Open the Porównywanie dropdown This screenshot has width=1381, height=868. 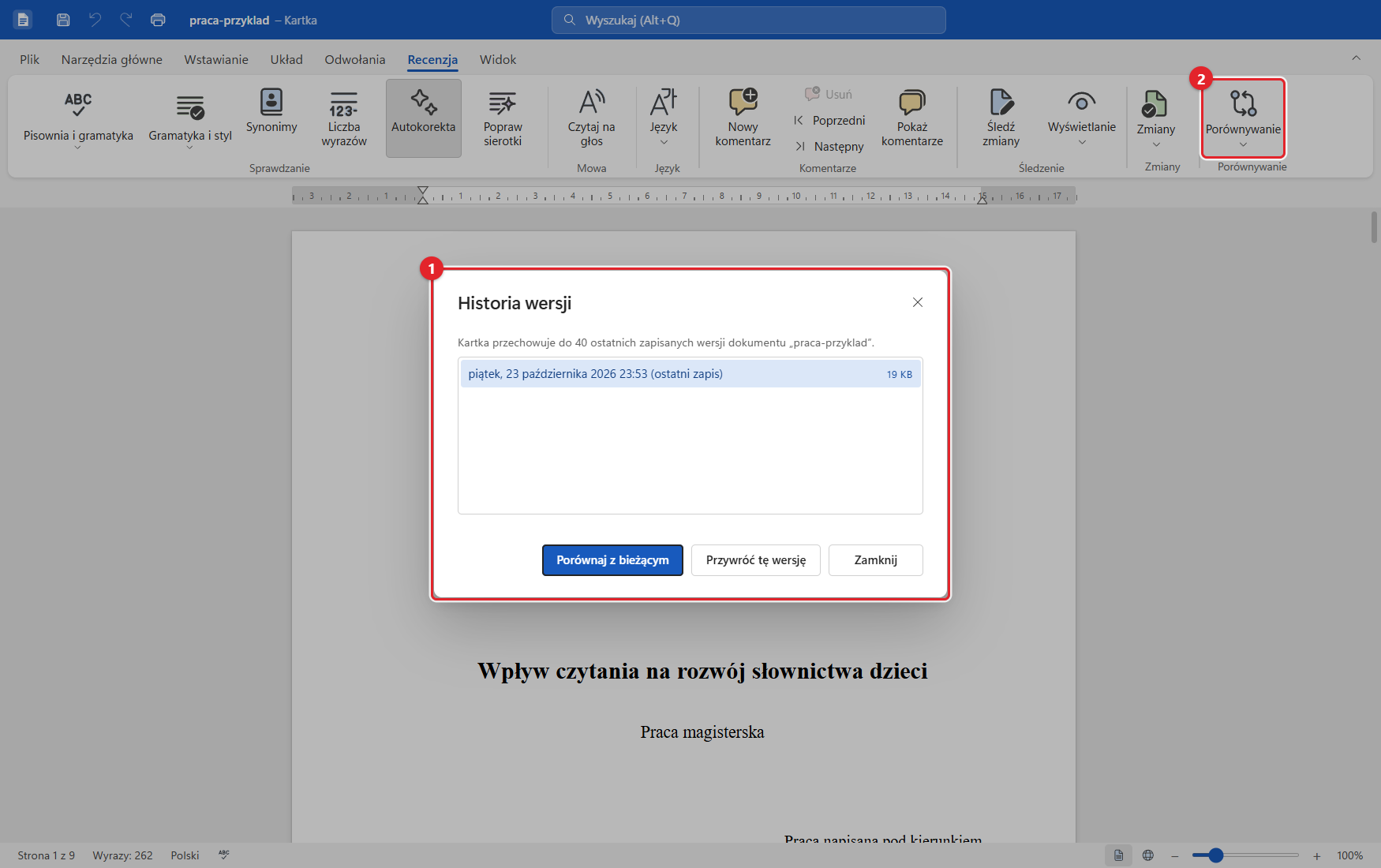[1244, 118]
